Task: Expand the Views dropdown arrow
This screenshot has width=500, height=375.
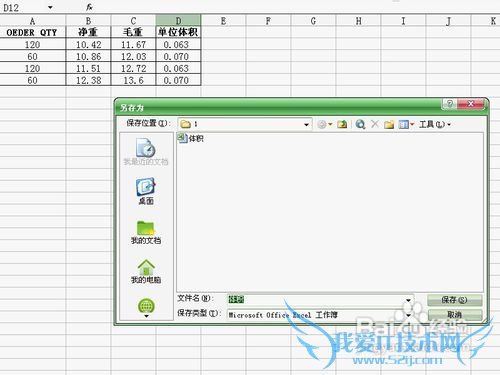Action: [x=412, y=124]
